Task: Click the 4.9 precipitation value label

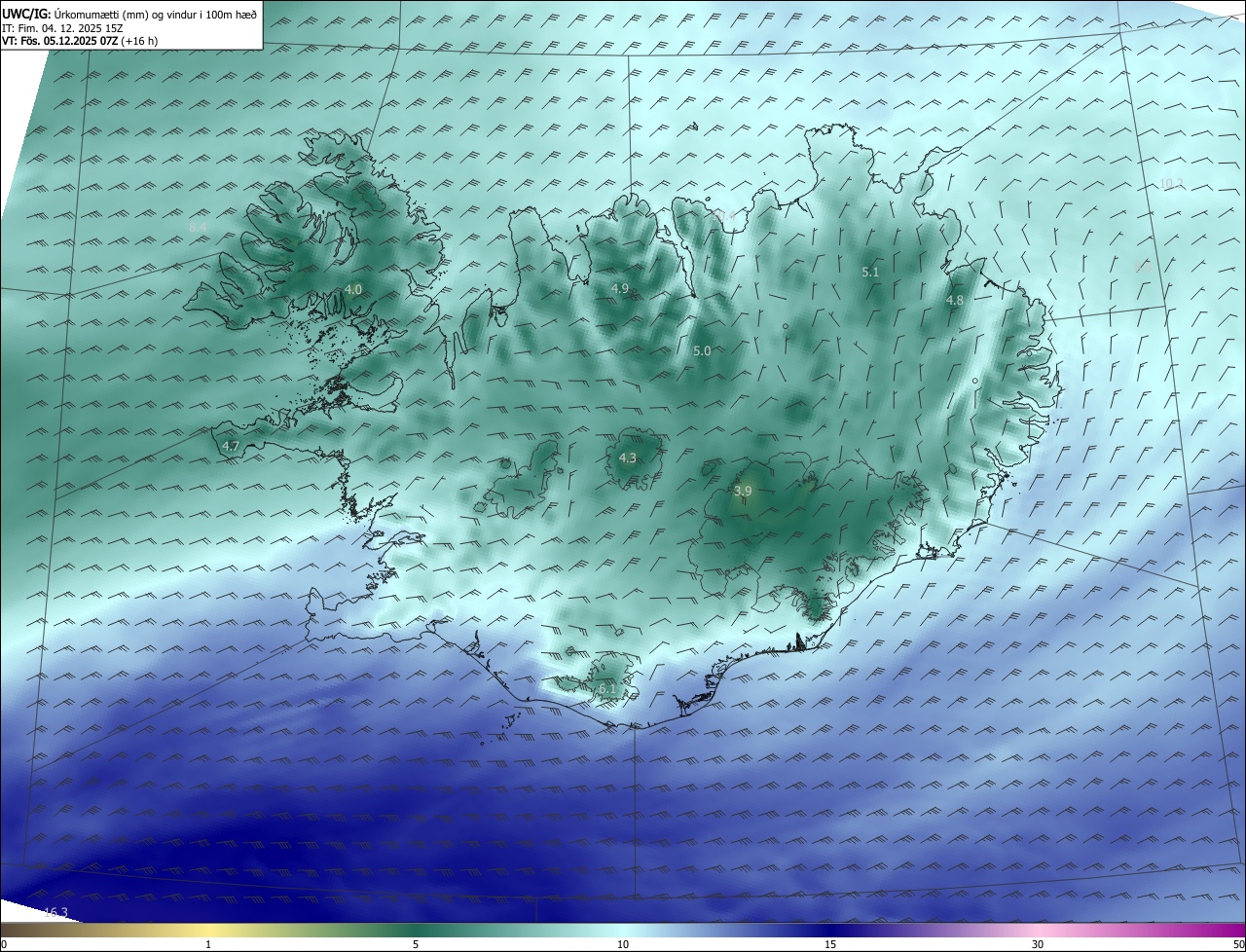Action: tap(620, 288)
